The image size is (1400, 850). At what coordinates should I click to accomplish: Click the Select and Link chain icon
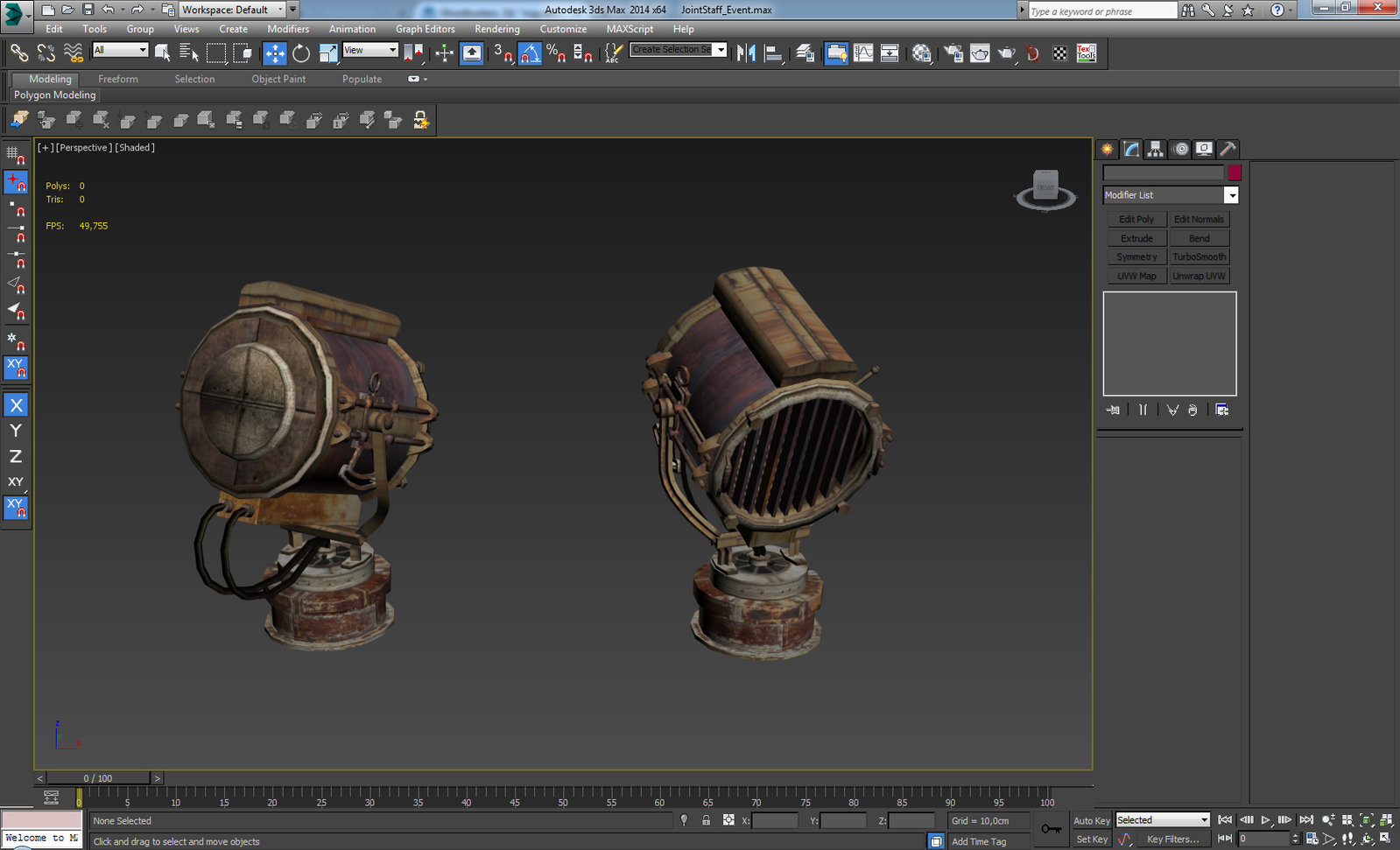18,53
